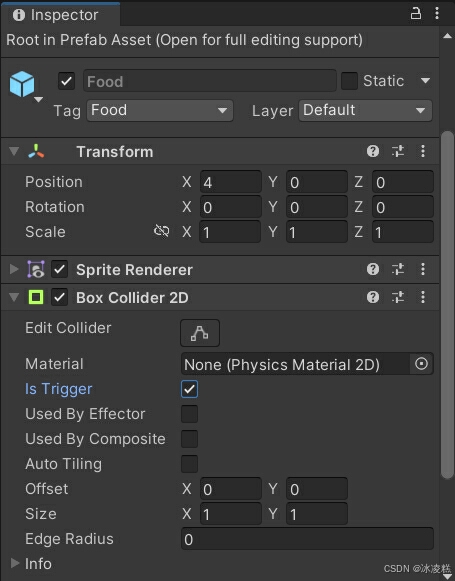The height and width of the screenshot is (581, 455).
Task: Enable the Used By Effector checkbox
Action: pos(189,414)
